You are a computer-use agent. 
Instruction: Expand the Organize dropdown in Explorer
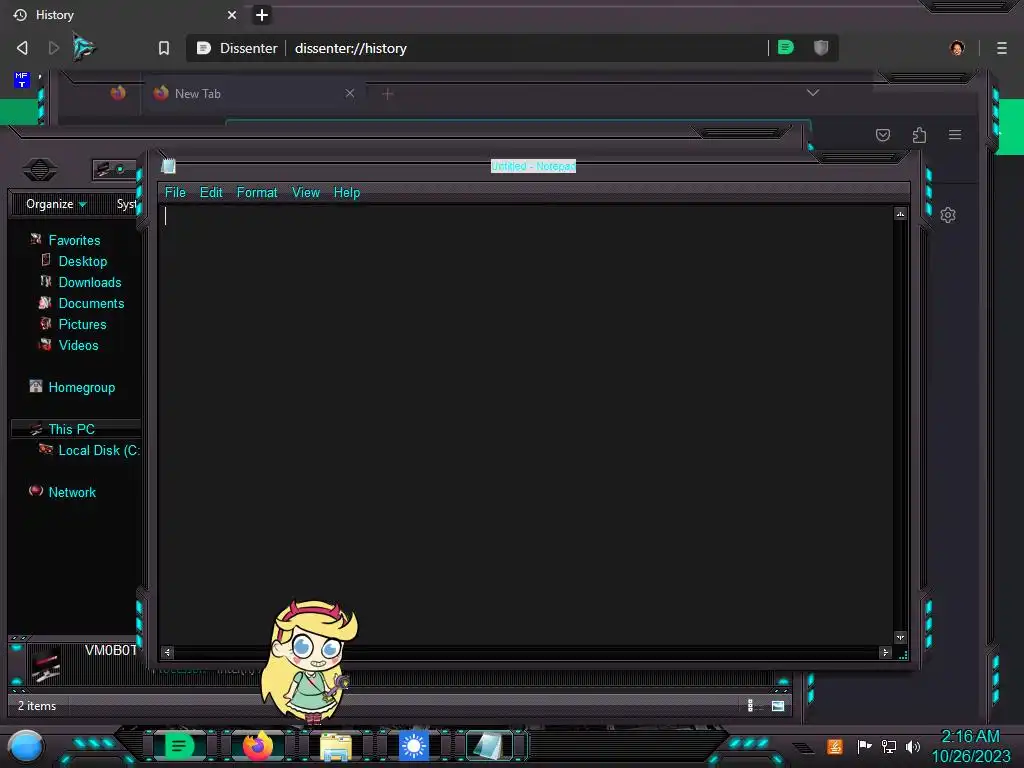pyautogui.click(x=56, y=204)
